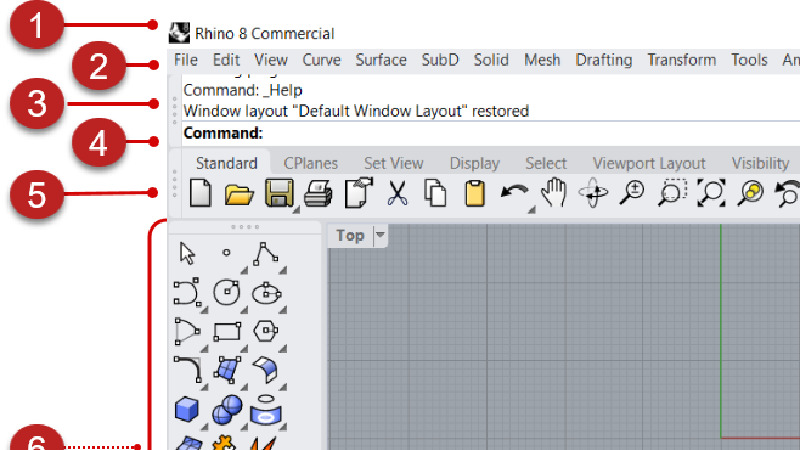Switch to the CPlanes toolbar tab
Viewport: 800px width, 450px height.
pyautogui.click(x=311, y=163)
